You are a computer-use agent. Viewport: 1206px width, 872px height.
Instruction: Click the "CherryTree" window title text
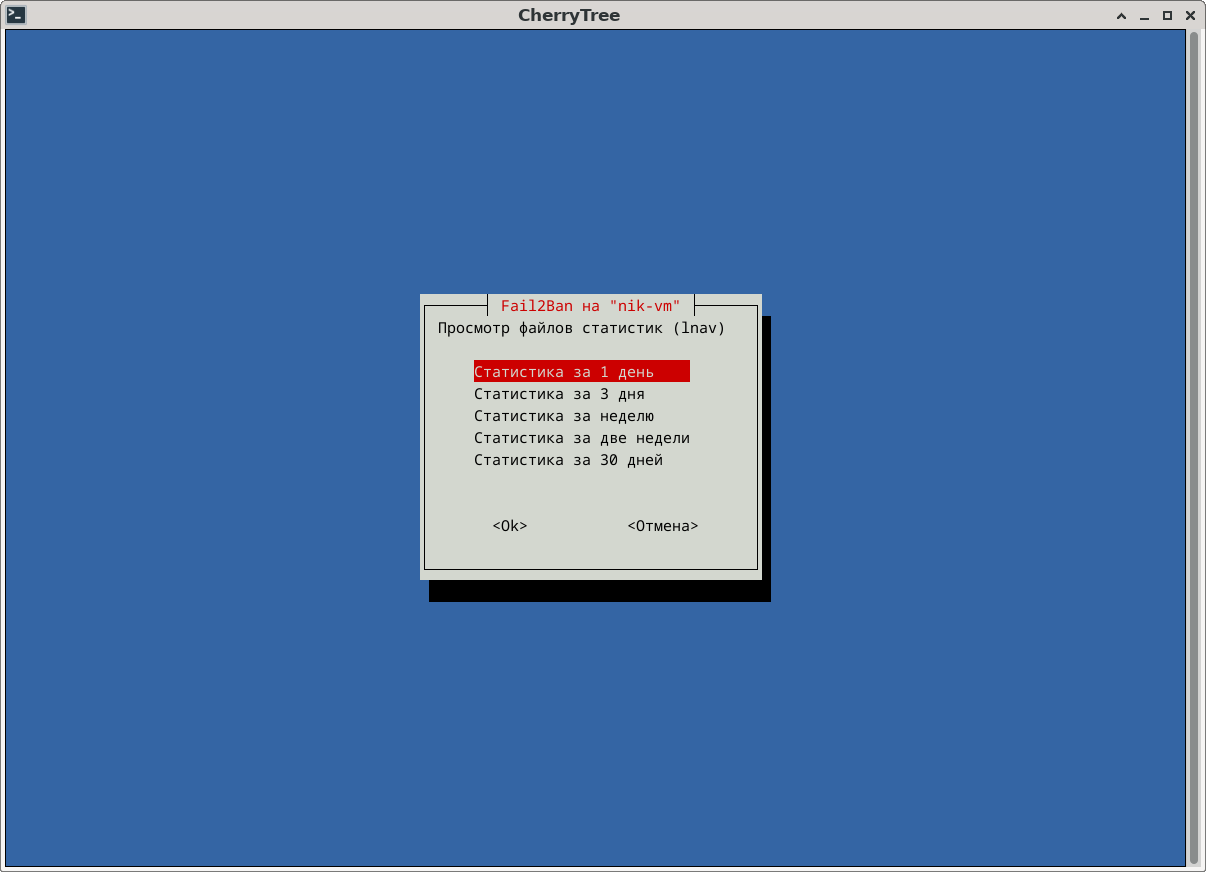pyautogui.click(x=569, y=15)
